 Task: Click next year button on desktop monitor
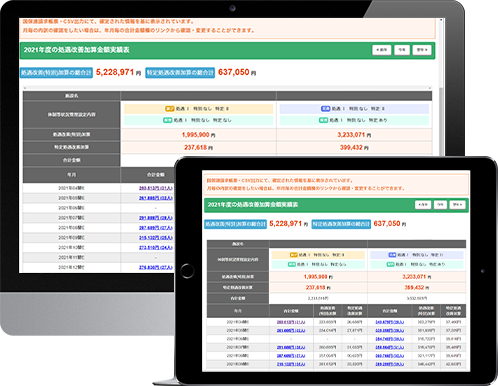422,50
